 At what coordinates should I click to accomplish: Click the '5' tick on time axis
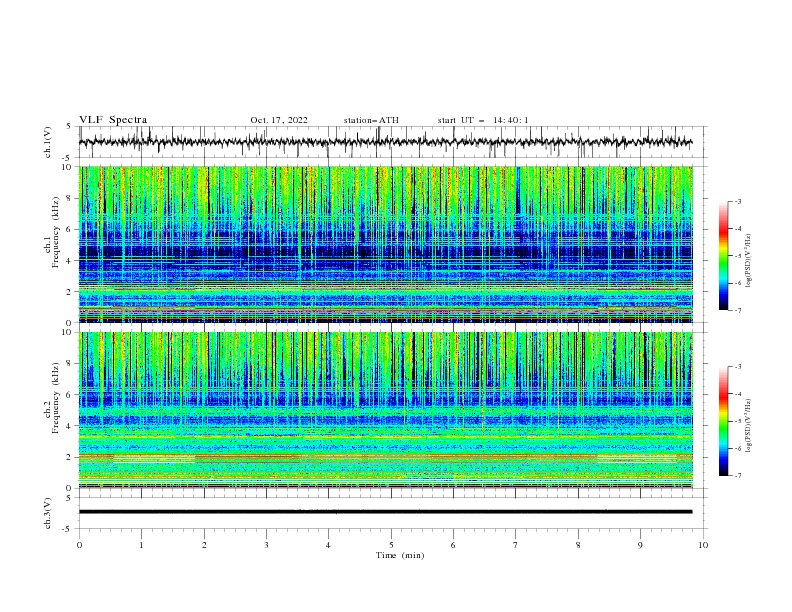(x=391, y=545)
